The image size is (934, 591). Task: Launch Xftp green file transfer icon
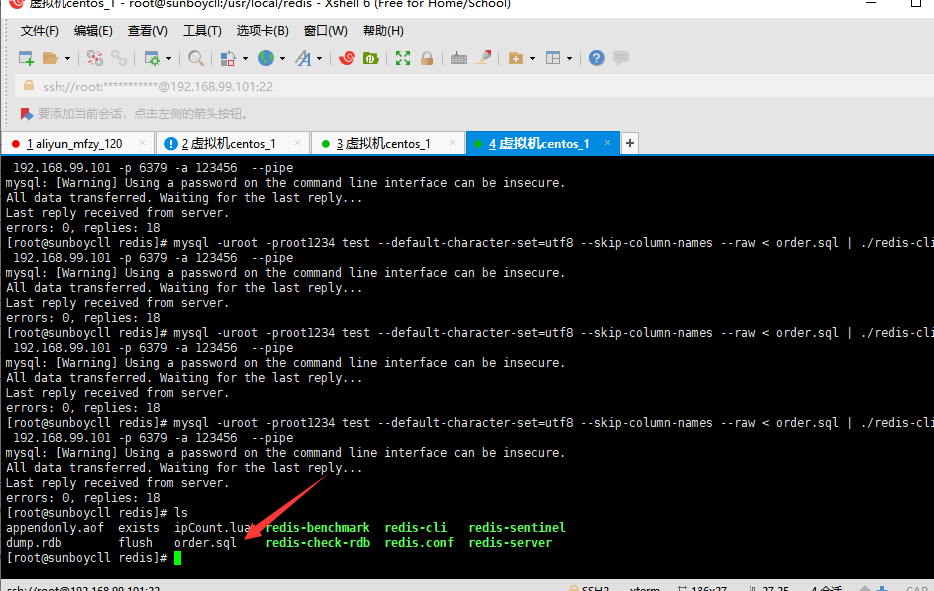[x=371, y=58]
